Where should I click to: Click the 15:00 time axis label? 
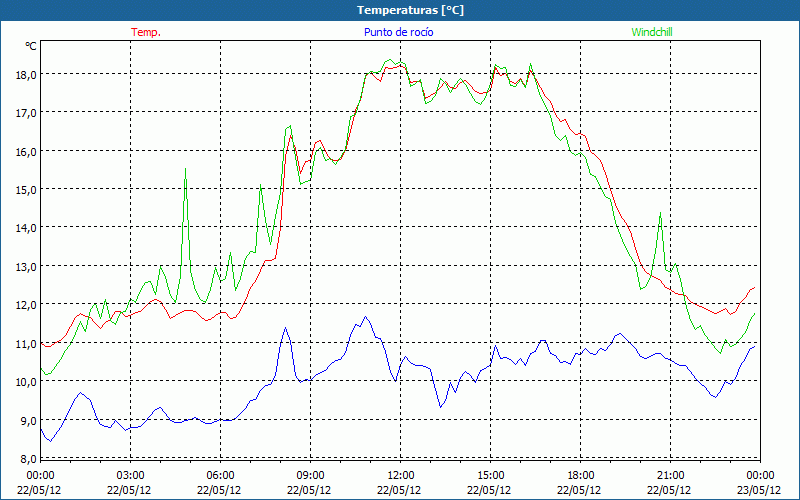(490, 476)
